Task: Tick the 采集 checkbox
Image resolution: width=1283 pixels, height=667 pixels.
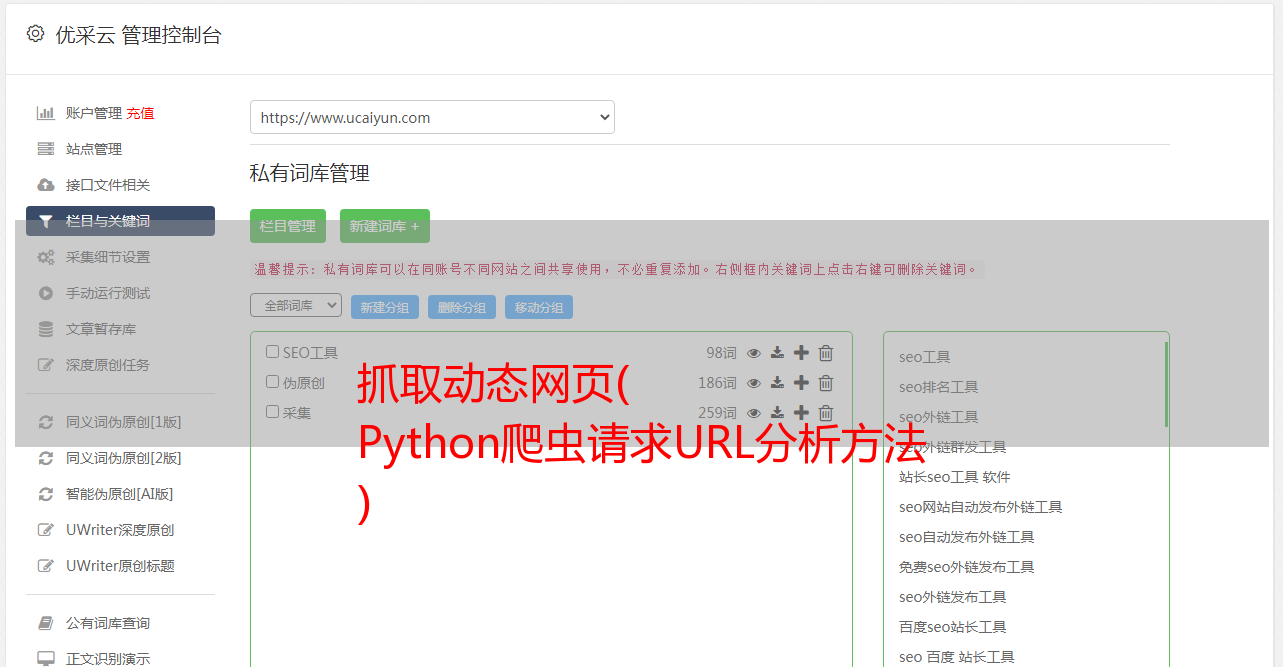Action: [272, 412]
